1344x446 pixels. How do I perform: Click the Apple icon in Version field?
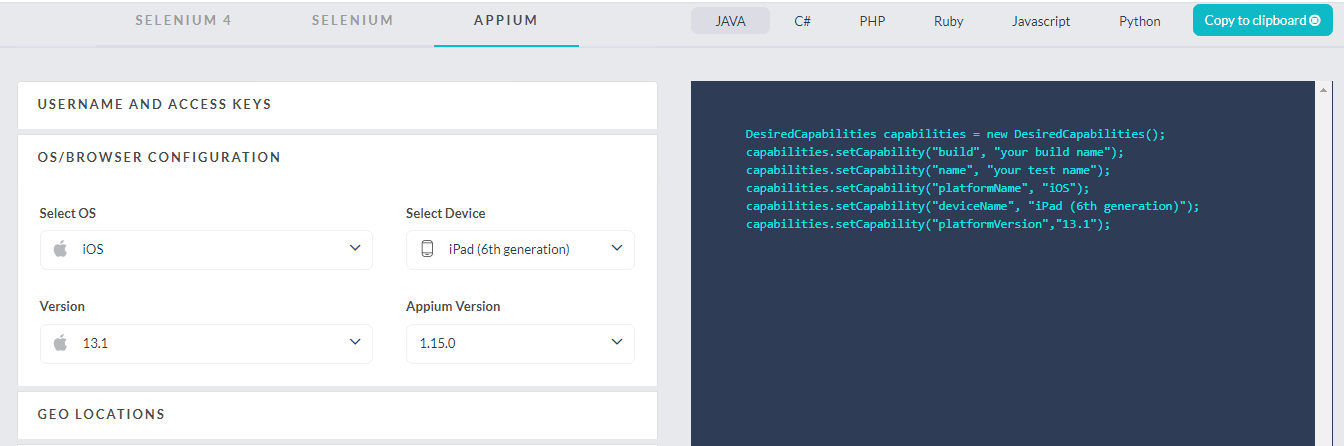(60, 343)
